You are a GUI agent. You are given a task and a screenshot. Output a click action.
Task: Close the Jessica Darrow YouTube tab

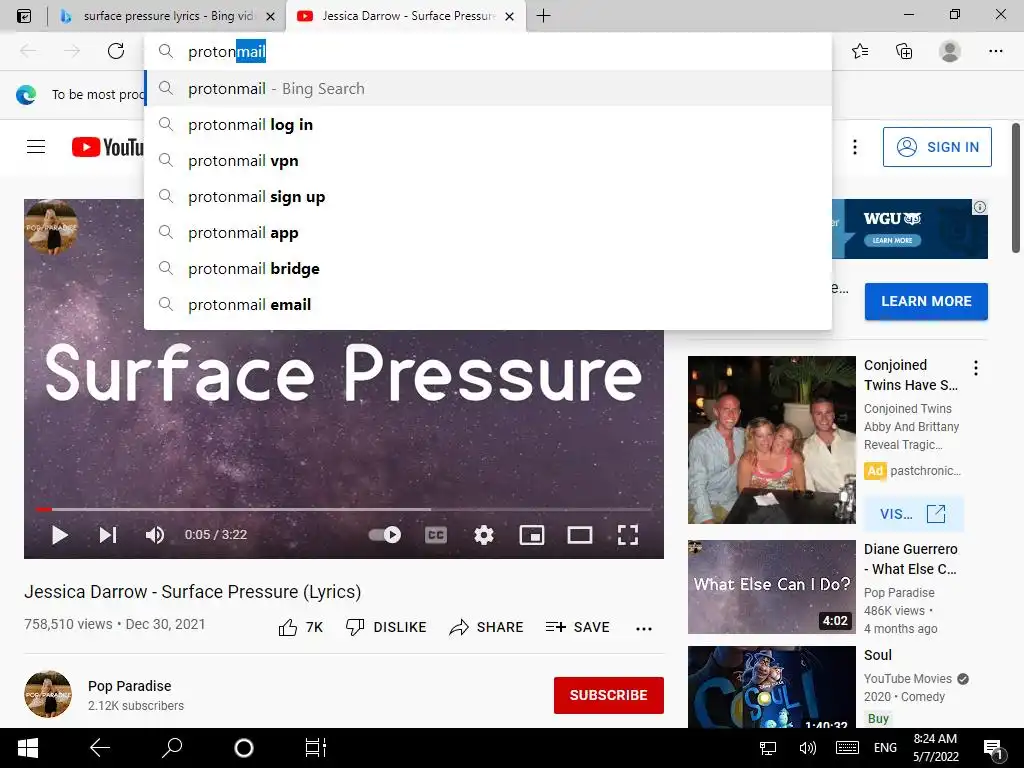(510, 16)
